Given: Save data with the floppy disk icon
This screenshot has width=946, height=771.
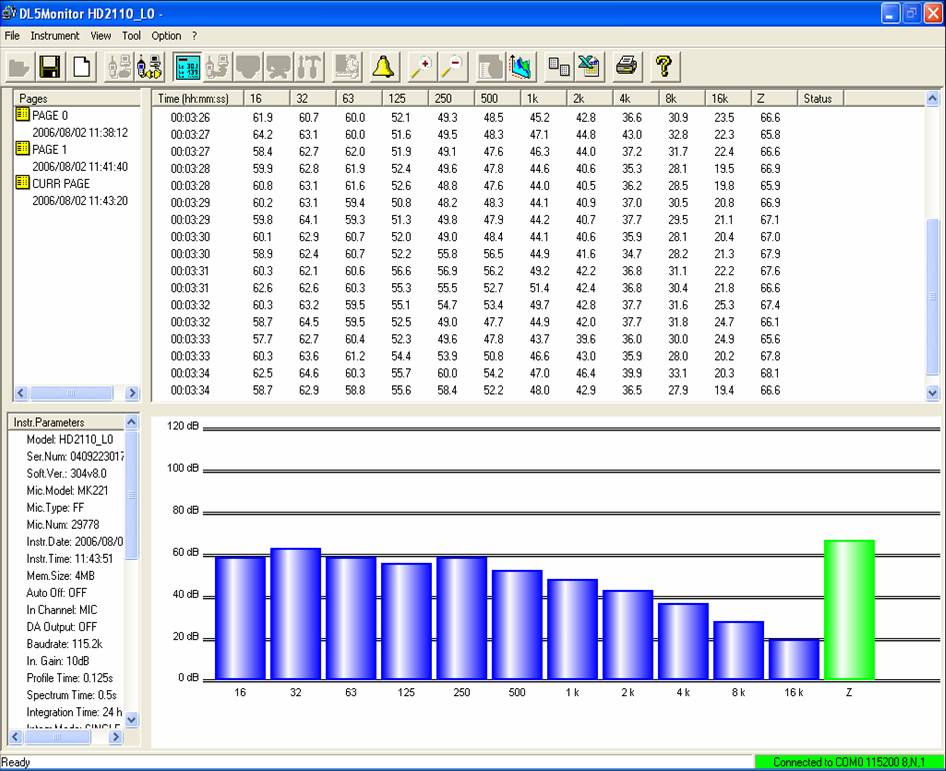Looking at the screenshot, I should (50, 66).
